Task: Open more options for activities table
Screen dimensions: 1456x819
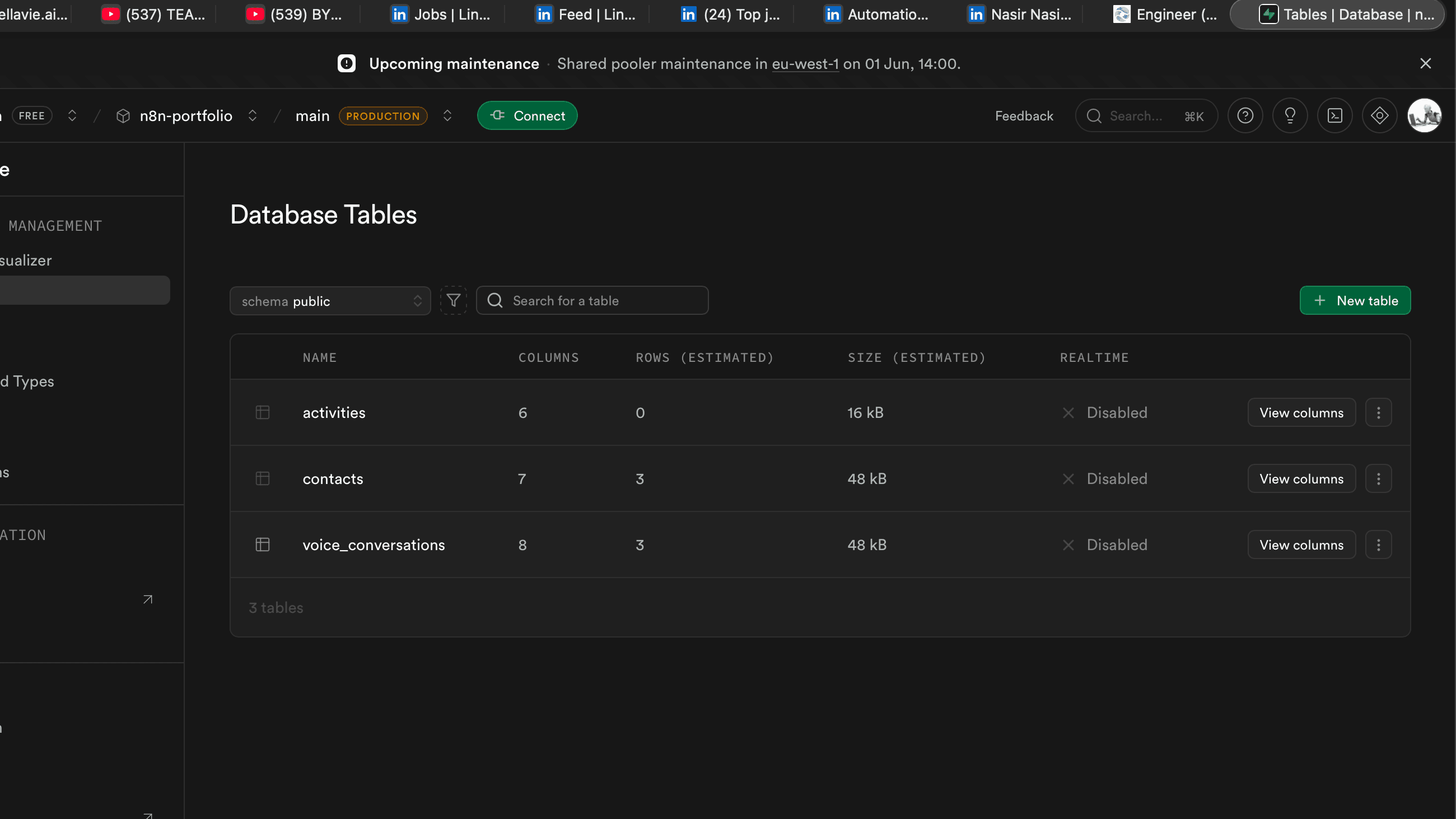Action: point(1379,413)
